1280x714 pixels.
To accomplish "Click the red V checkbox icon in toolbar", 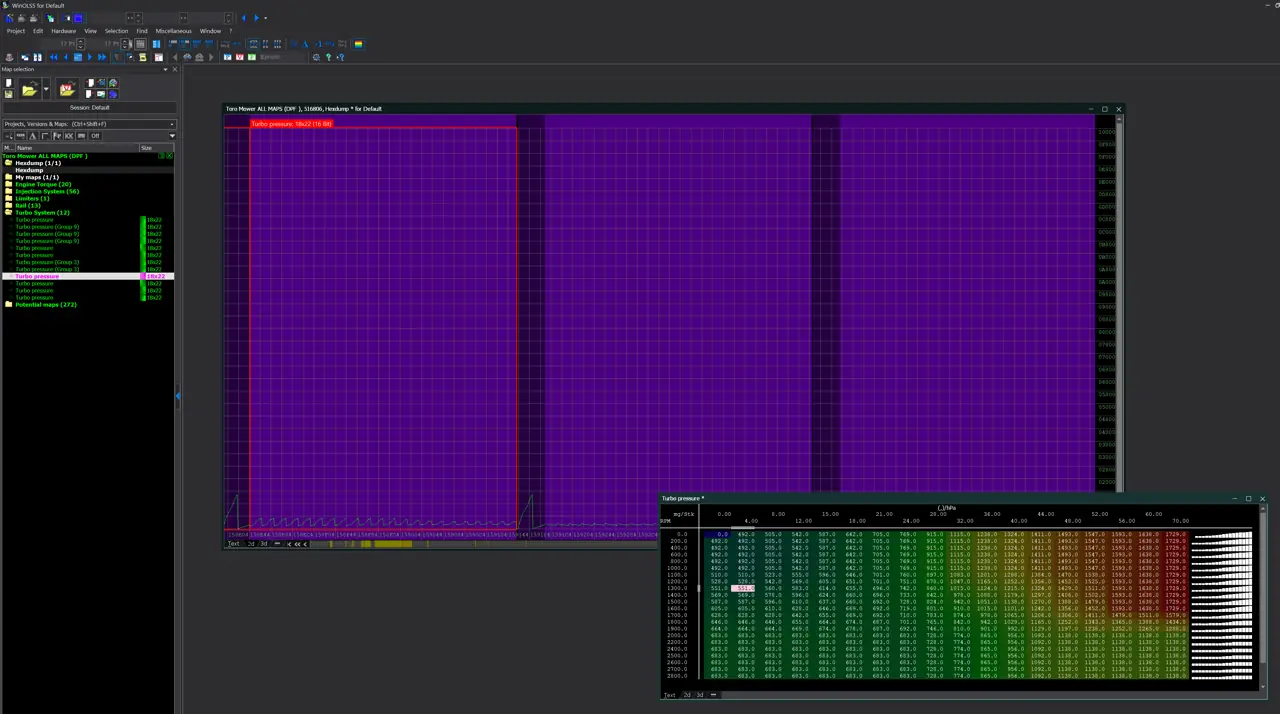I will (x=239, y=57).
